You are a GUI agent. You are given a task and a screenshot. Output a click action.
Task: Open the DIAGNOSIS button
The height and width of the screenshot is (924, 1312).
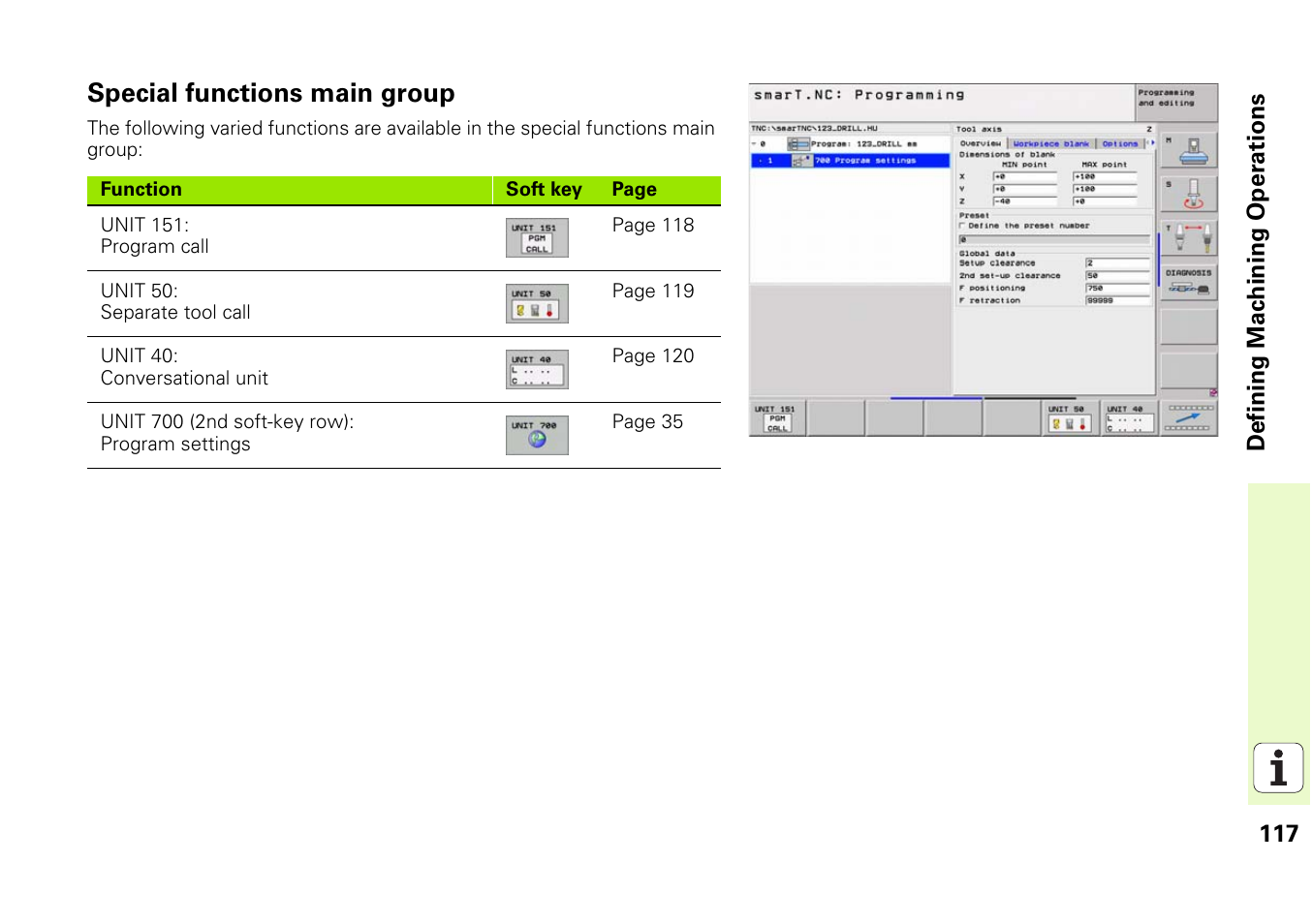pos(1189,282)
